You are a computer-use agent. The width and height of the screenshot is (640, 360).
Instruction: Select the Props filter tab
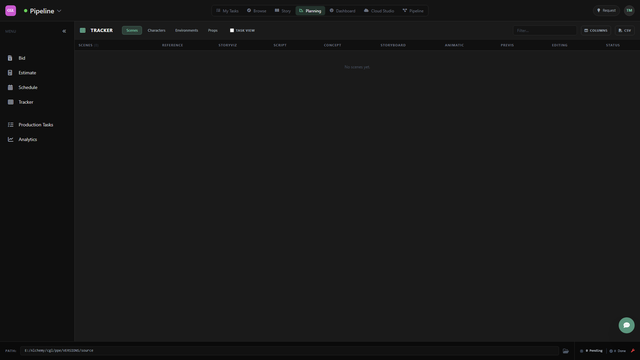213,30
